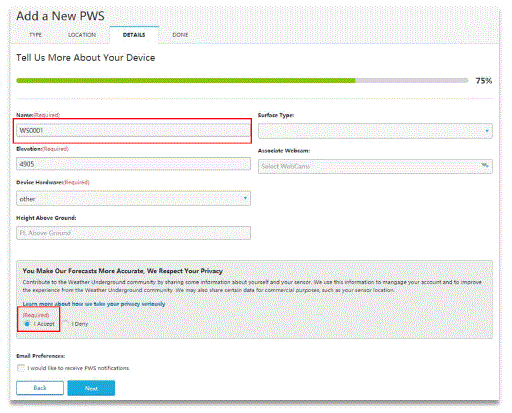Open the Select WebCams combo box
Viewport: 512px width, 413px height.
(x=375, y=166)
